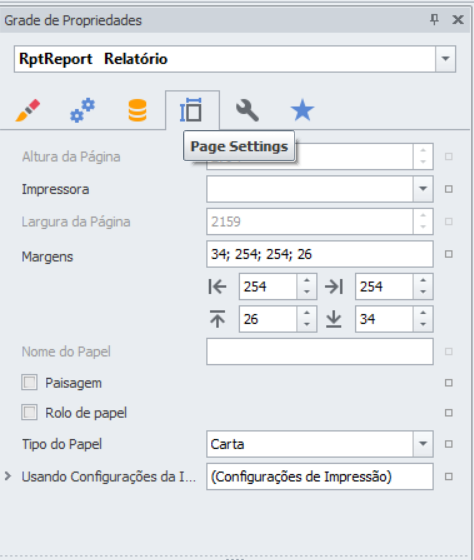Click the Usando Configurações marker square

click(x=449, y=476)
